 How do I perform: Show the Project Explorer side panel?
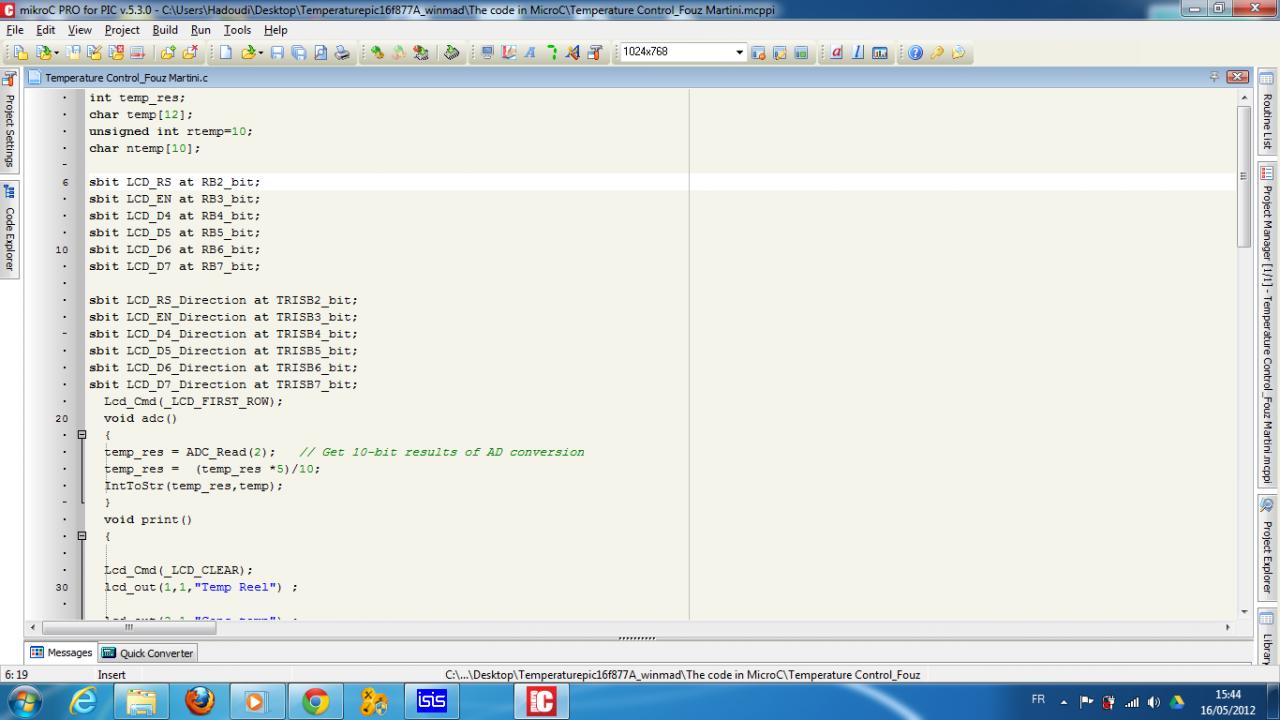click(1267, 548)
